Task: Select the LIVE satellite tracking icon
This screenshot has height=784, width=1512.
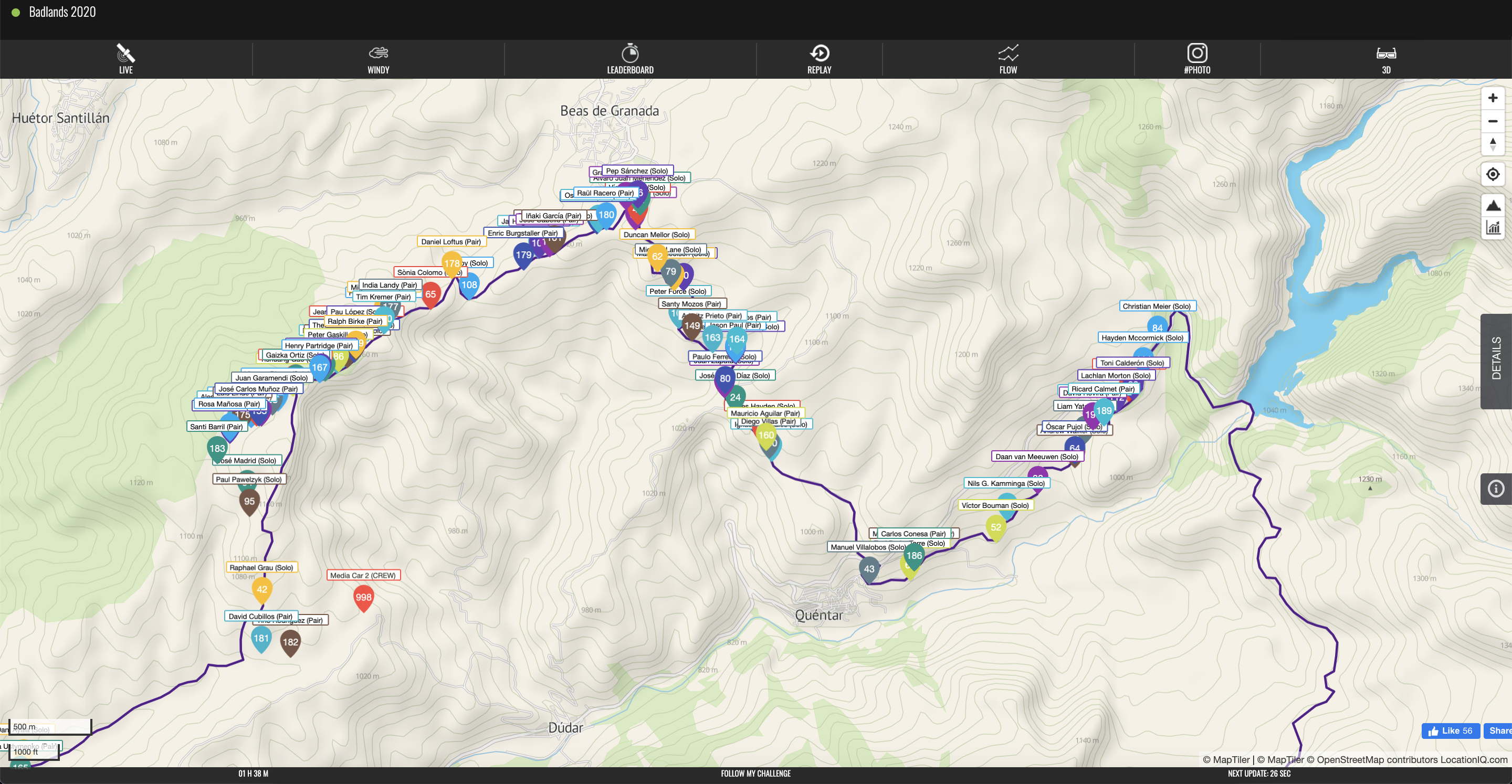Action: point(125,59)
